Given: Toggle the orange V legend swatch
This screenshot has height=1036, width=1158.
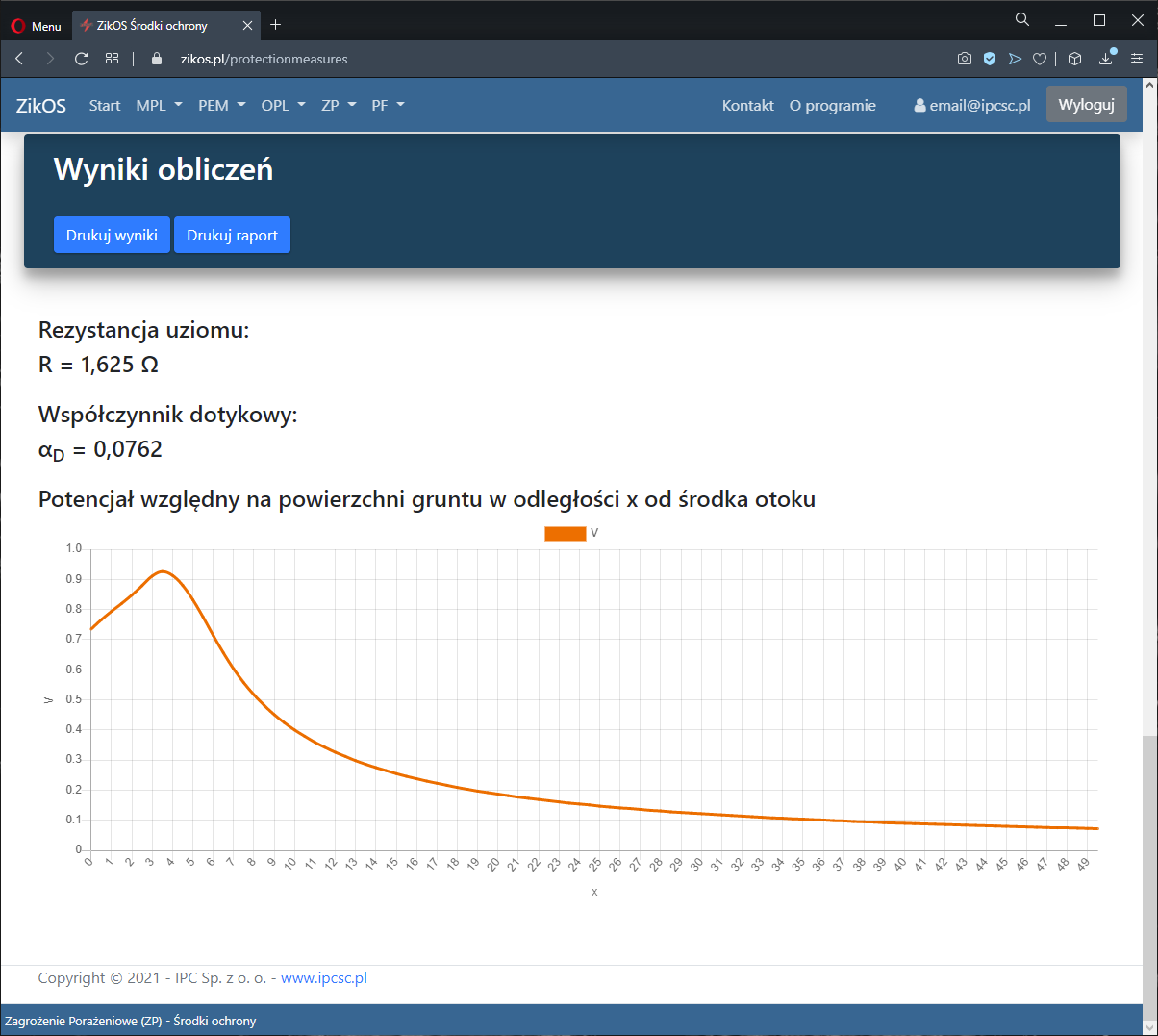Looking at the screenshot, I should (x=566, y=534).
